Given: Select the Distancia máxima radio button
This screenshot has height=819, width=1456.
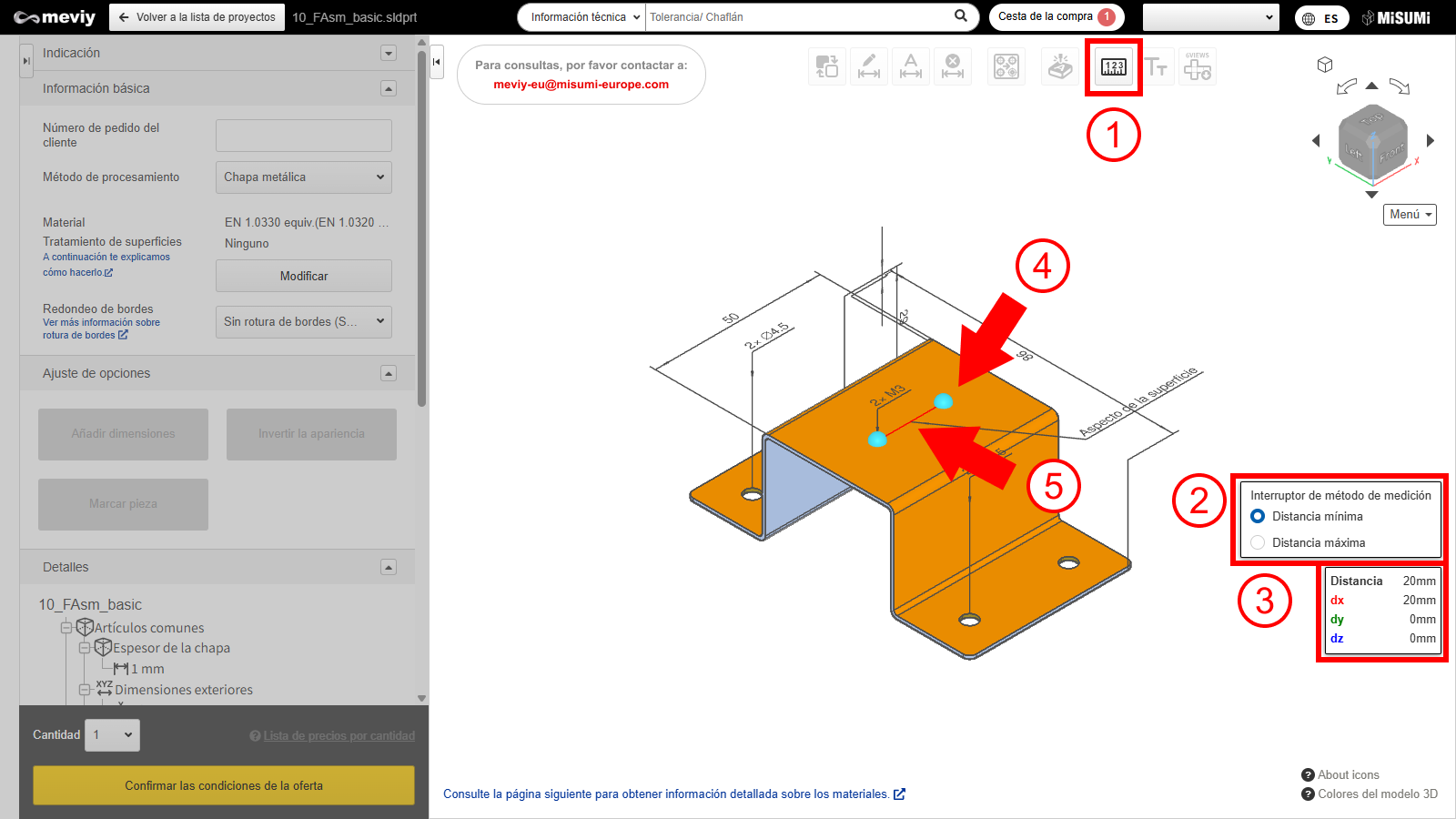Looking at the screenshot, I should [1258, 542].
